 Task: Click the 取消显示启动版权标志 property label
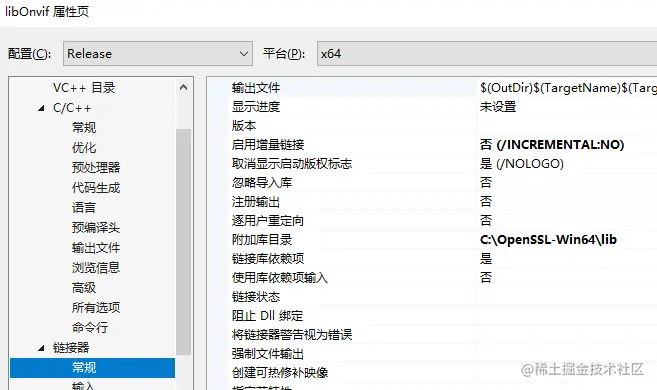[x=292, y=164]
